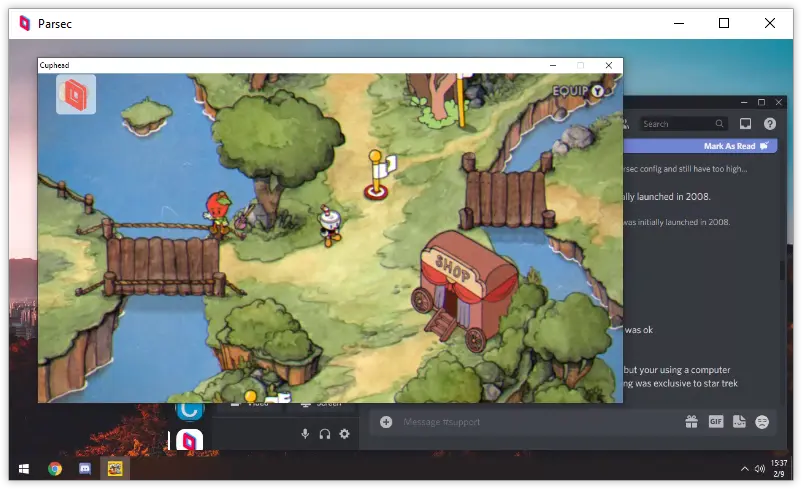Open the emoji picker
Image resolution: width=802 pixels, height=489 pixels.
pos(762,422)
